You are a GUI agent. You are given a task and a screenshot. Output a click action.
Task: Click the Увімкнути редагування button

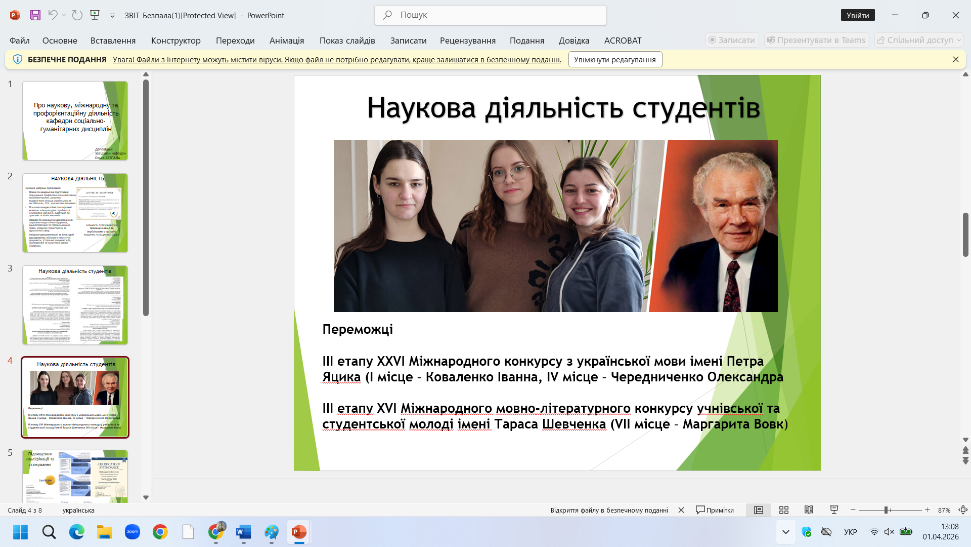click(615, 59)
